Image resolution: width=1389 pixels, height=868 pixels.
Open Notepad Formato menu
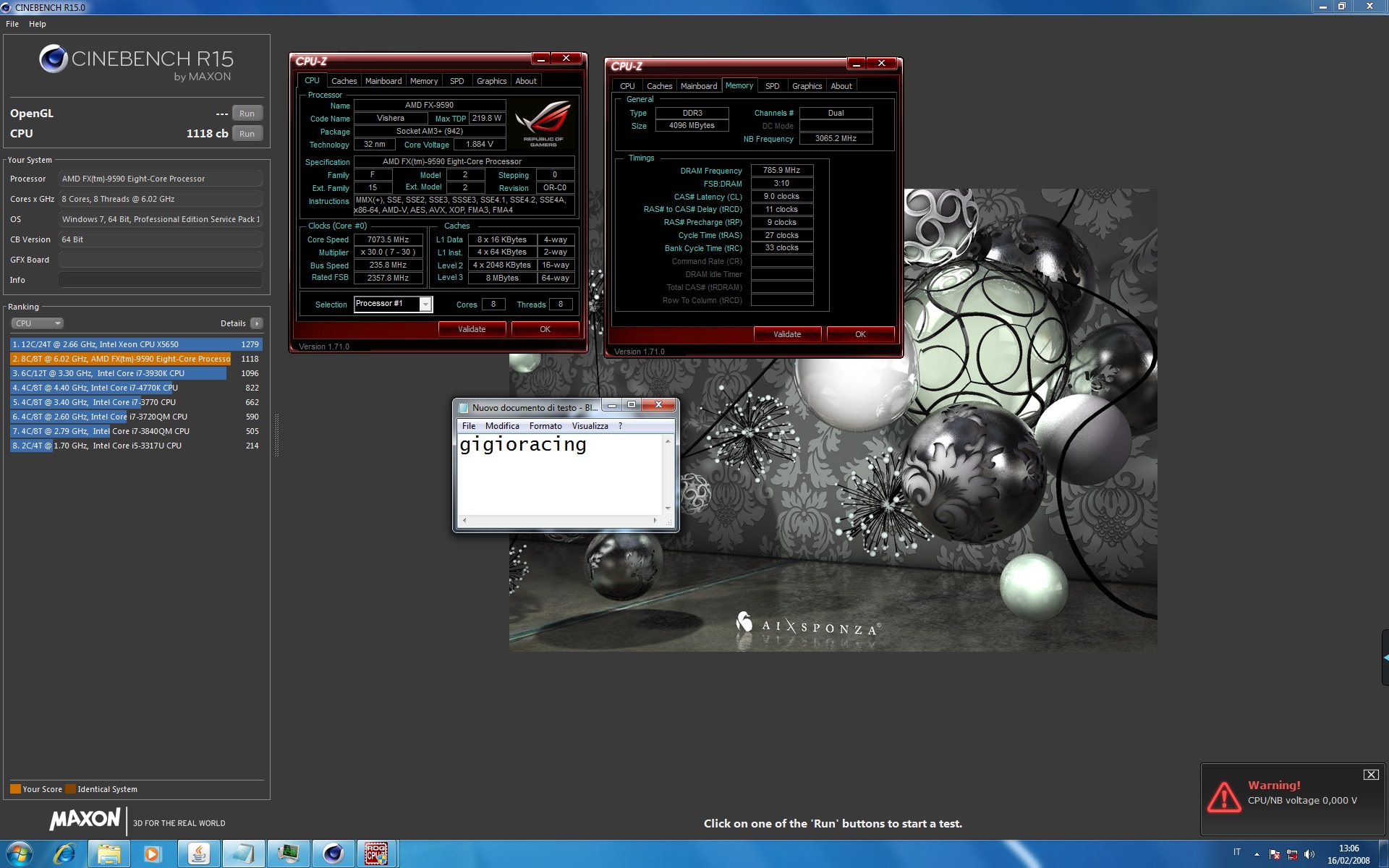click(545, 426)
